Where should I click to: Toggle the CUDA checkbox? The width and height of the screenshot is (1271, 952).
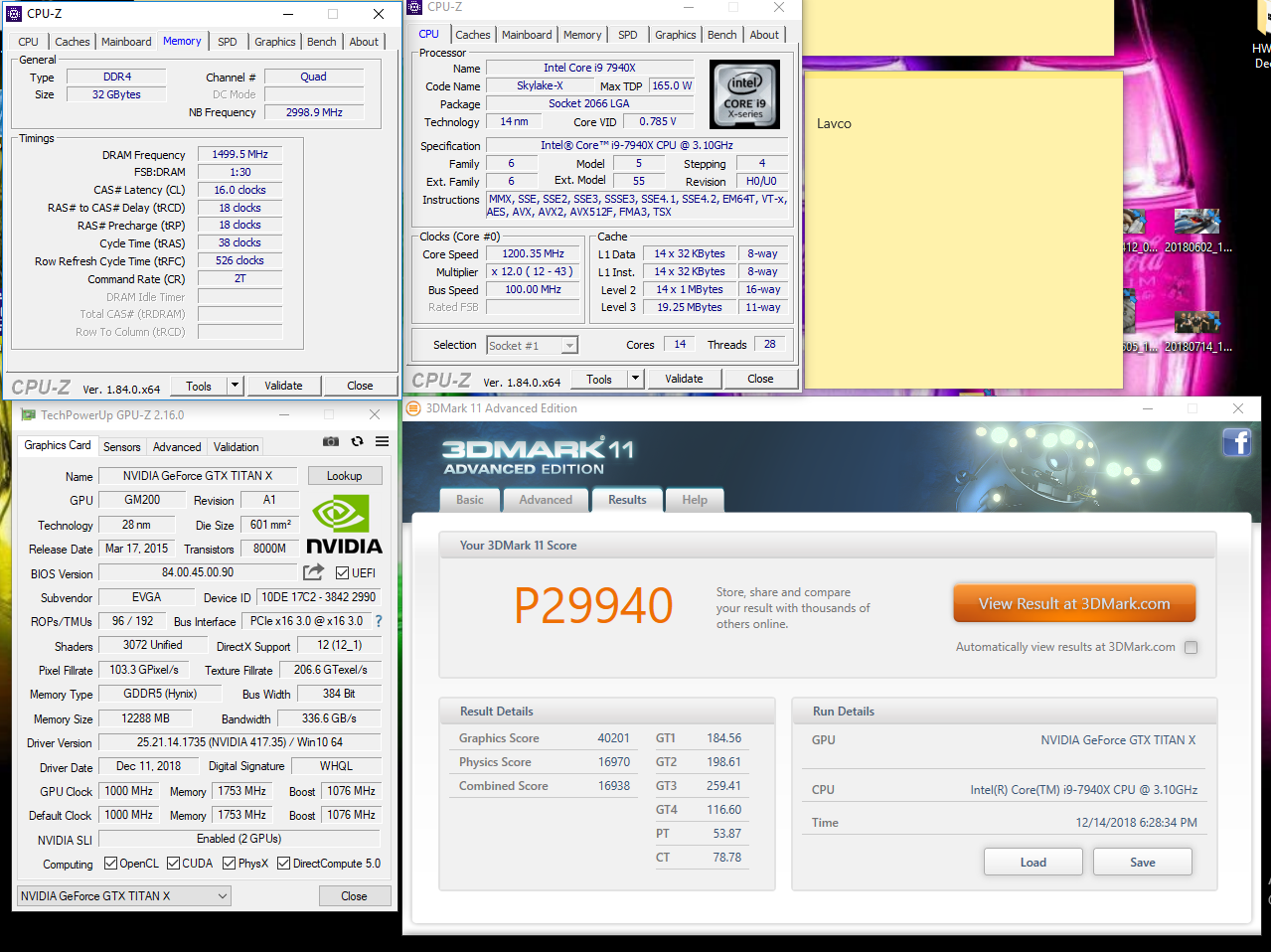(x=173, y=864)
